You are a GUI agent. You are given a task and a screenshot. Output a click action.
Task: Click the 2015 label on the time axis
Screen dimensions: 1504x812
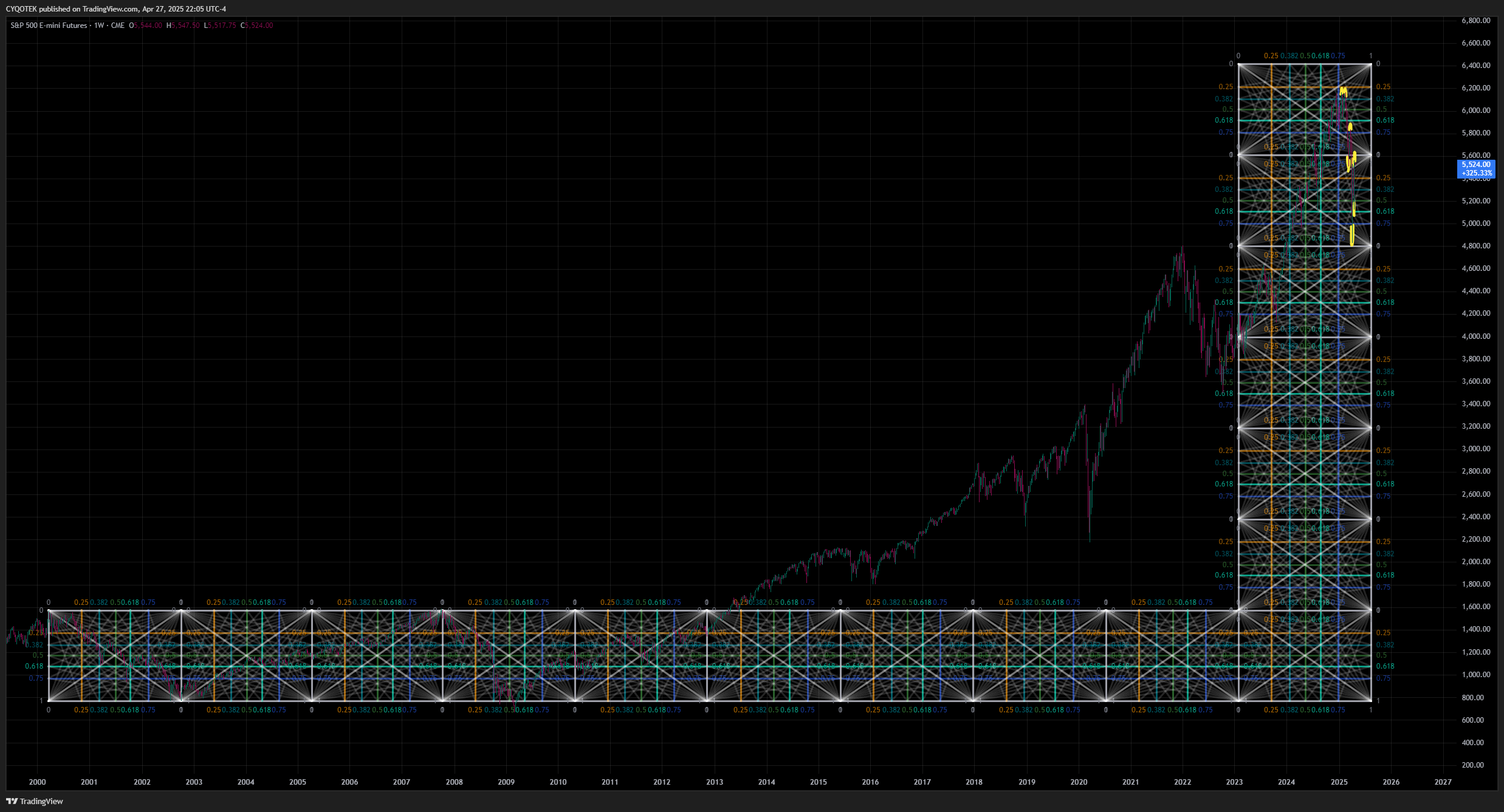pyautogui.click(x=819, y=782)
